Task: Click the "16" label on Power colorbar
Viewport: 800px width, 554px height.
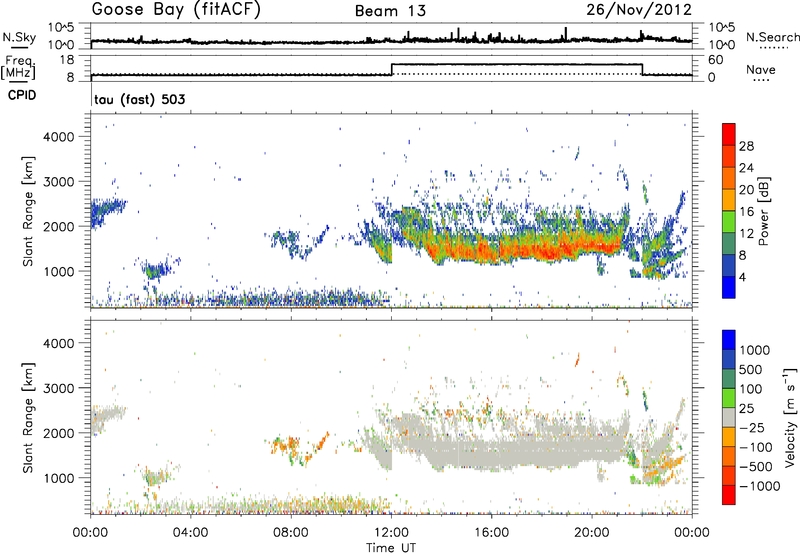Action: point(746,212)
